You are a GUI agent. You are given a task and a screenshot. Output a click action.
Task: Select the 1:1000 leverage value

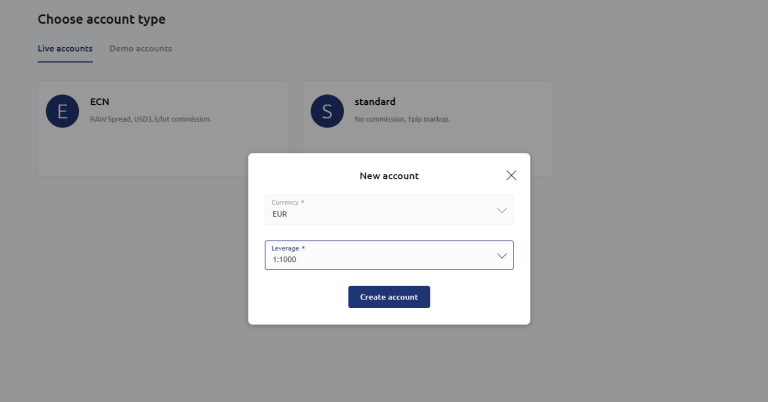tap(285, 260)
